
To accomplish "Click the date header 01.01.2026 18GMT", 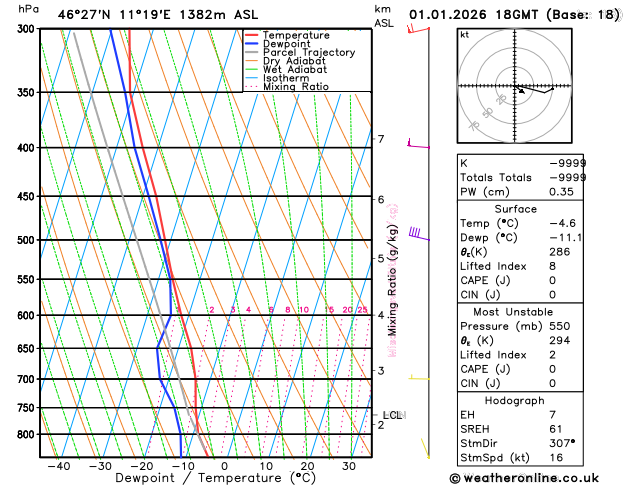I will pos(515,15).
